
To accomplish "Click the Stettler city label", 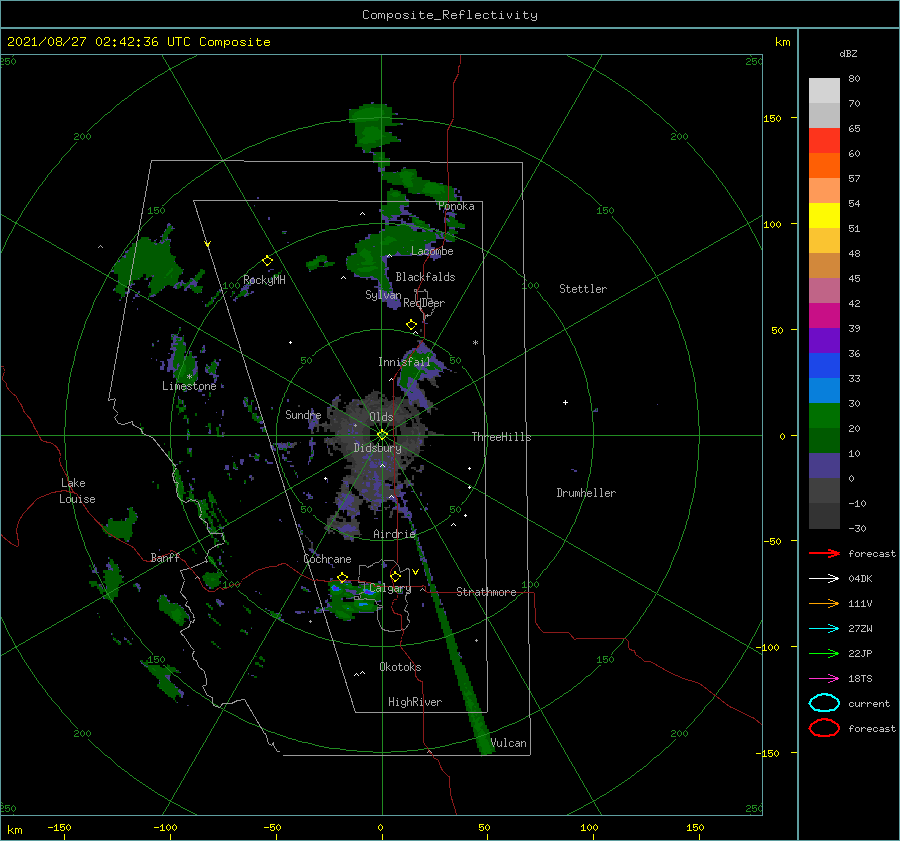I will point(583,289).
